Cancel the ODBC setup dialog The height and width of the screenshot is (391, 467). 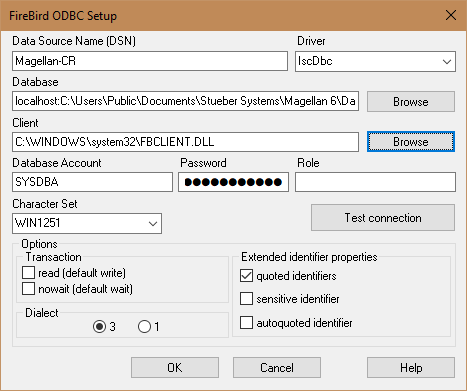pos(277,368)
